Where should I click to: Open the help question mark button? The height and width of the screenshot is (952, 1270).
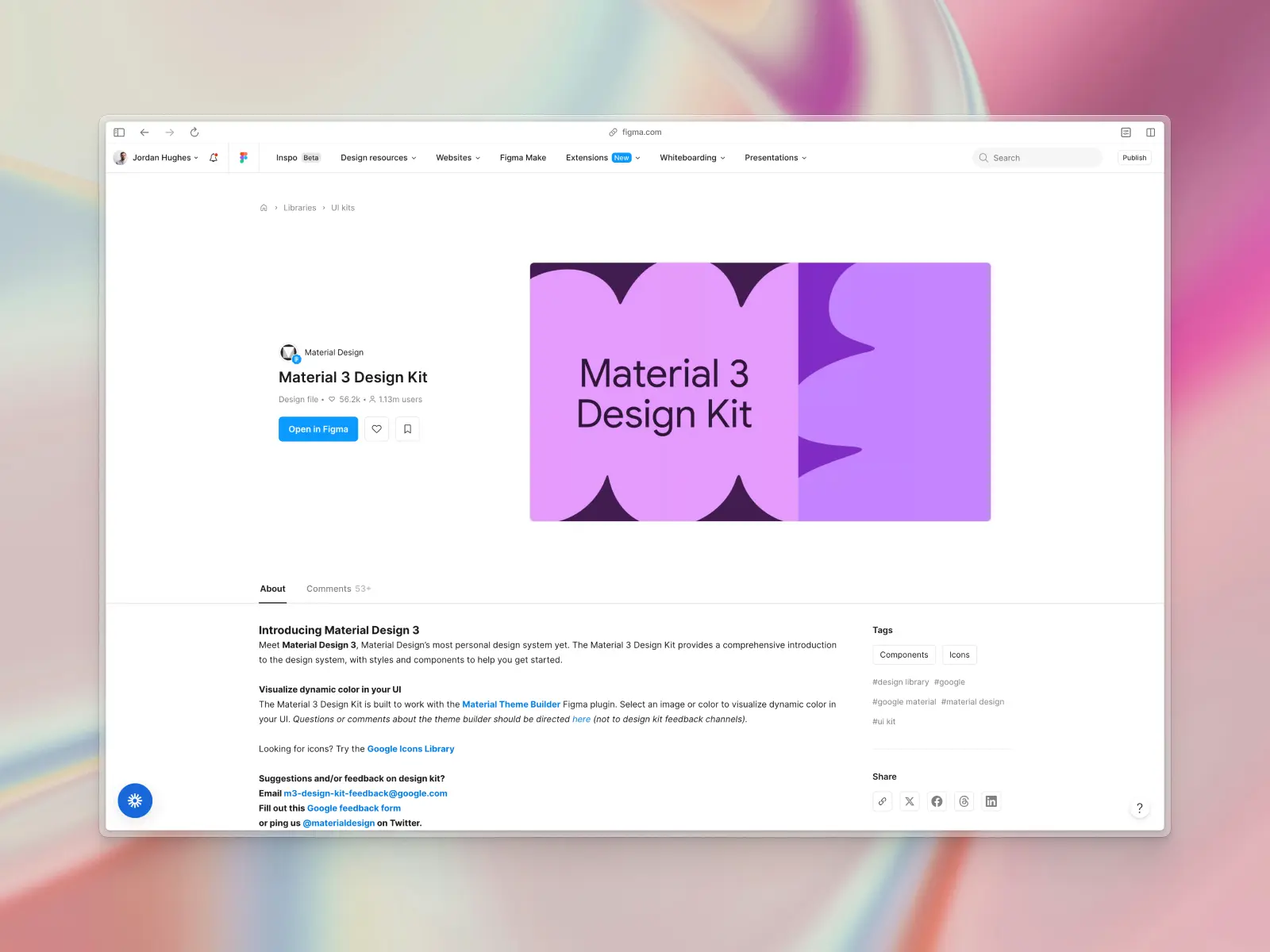coord(1140,808)
